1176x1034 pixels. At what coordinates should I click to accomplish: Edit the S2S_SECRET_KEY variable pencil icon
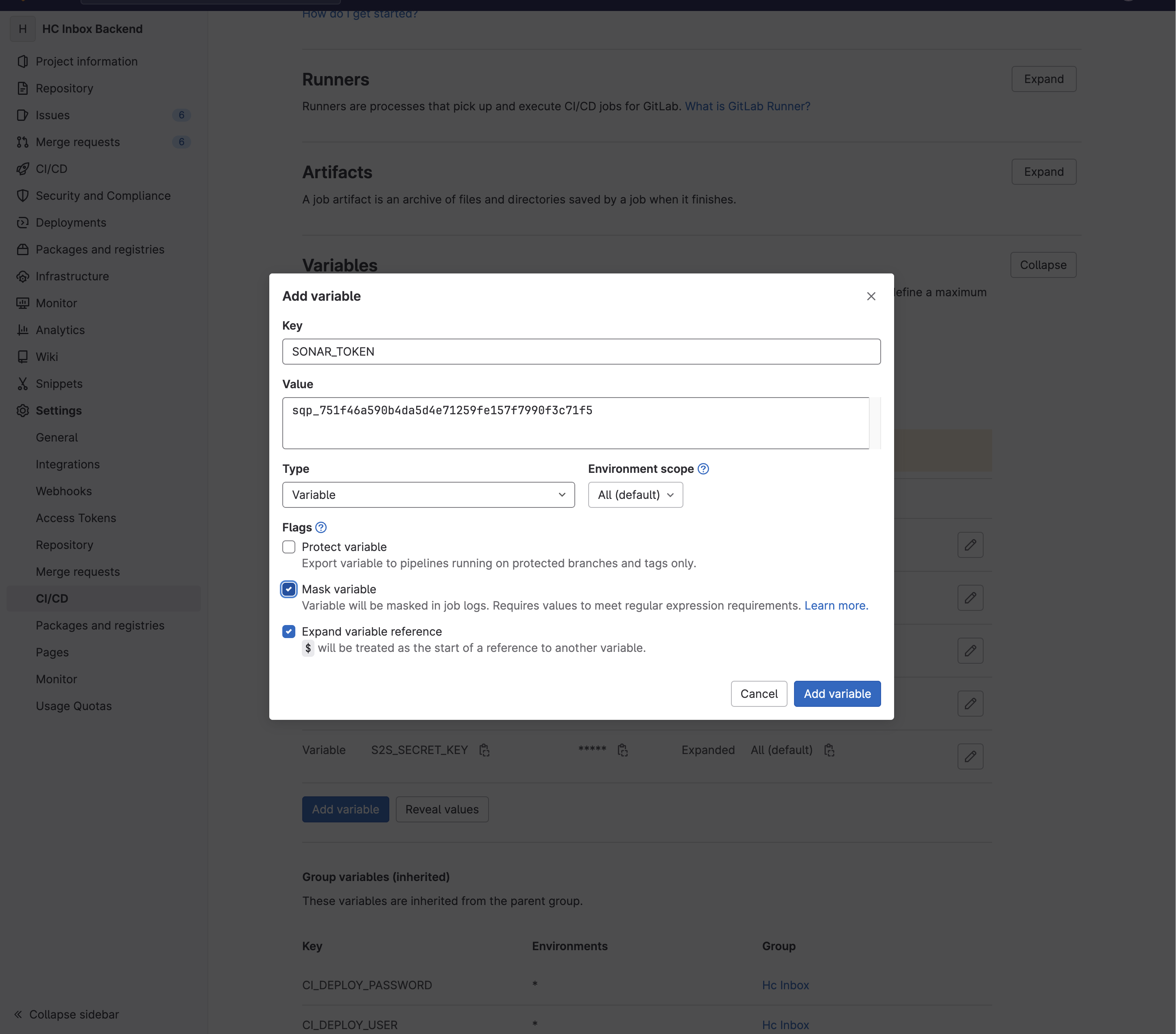(x=970, y=756)
